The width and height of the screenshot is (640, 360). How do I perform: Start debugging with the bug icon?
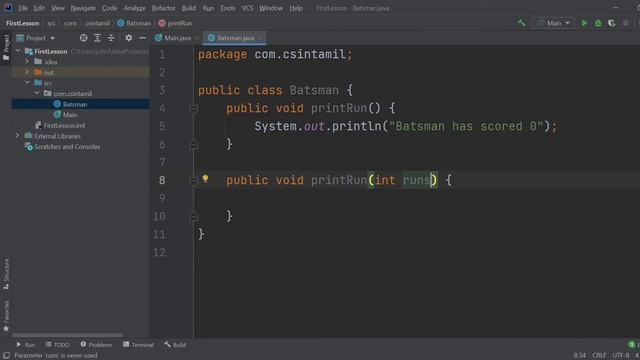tap(598, 23)
